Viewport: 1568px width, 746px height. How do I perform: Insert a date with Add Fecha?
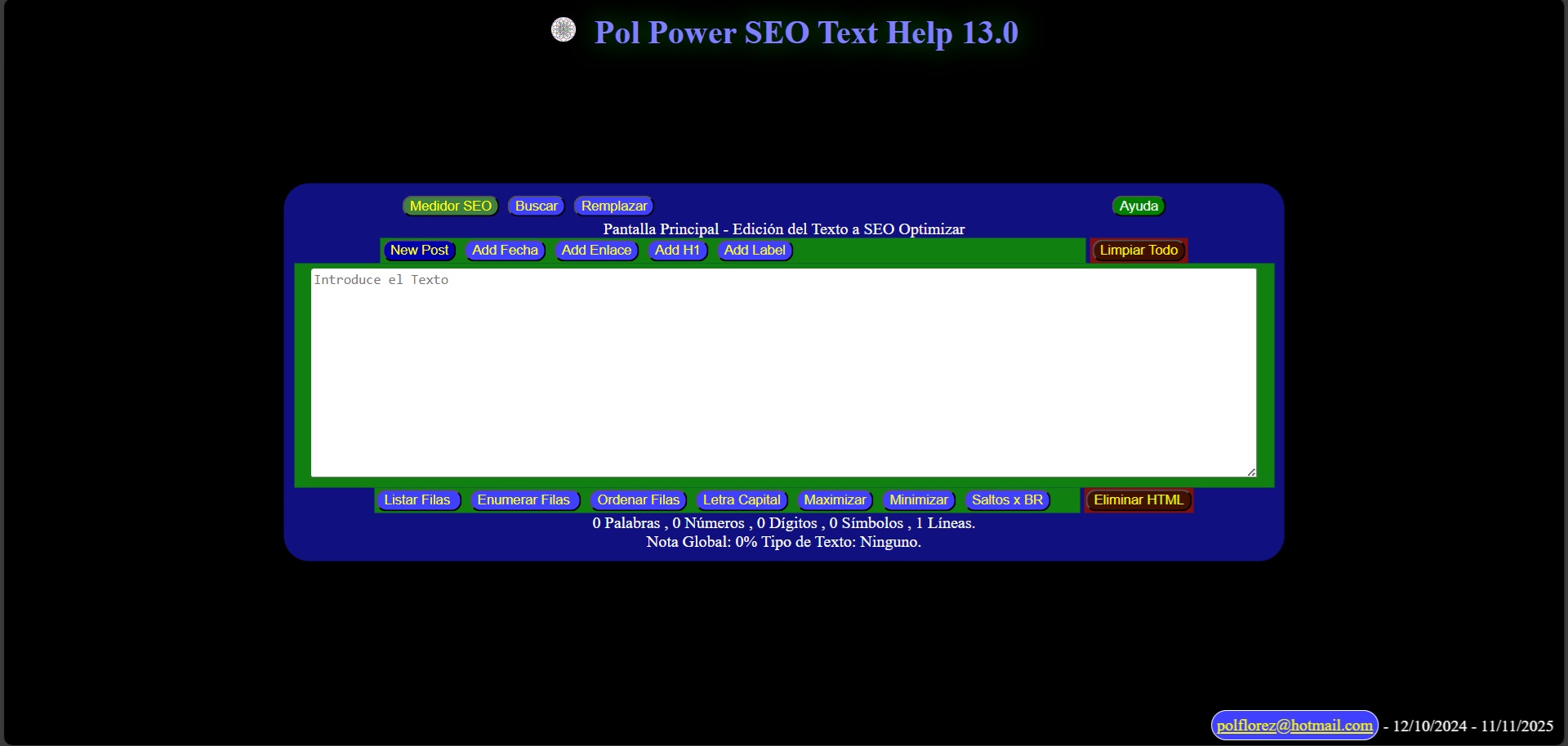[505, 251]
